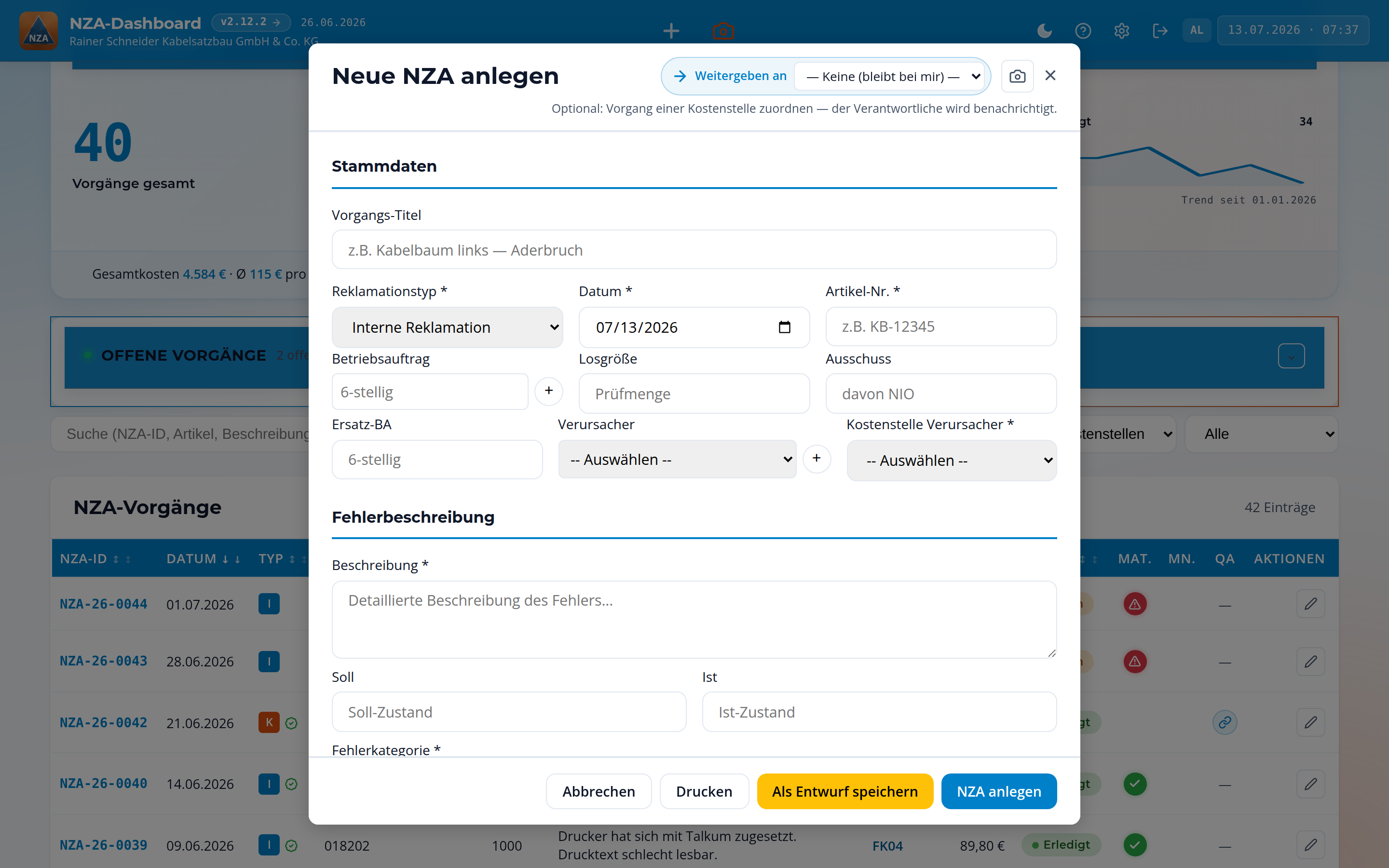Edit NZA-26-0039 with pencil icon
1389x868 pixels.
(x=1310, y=845)
